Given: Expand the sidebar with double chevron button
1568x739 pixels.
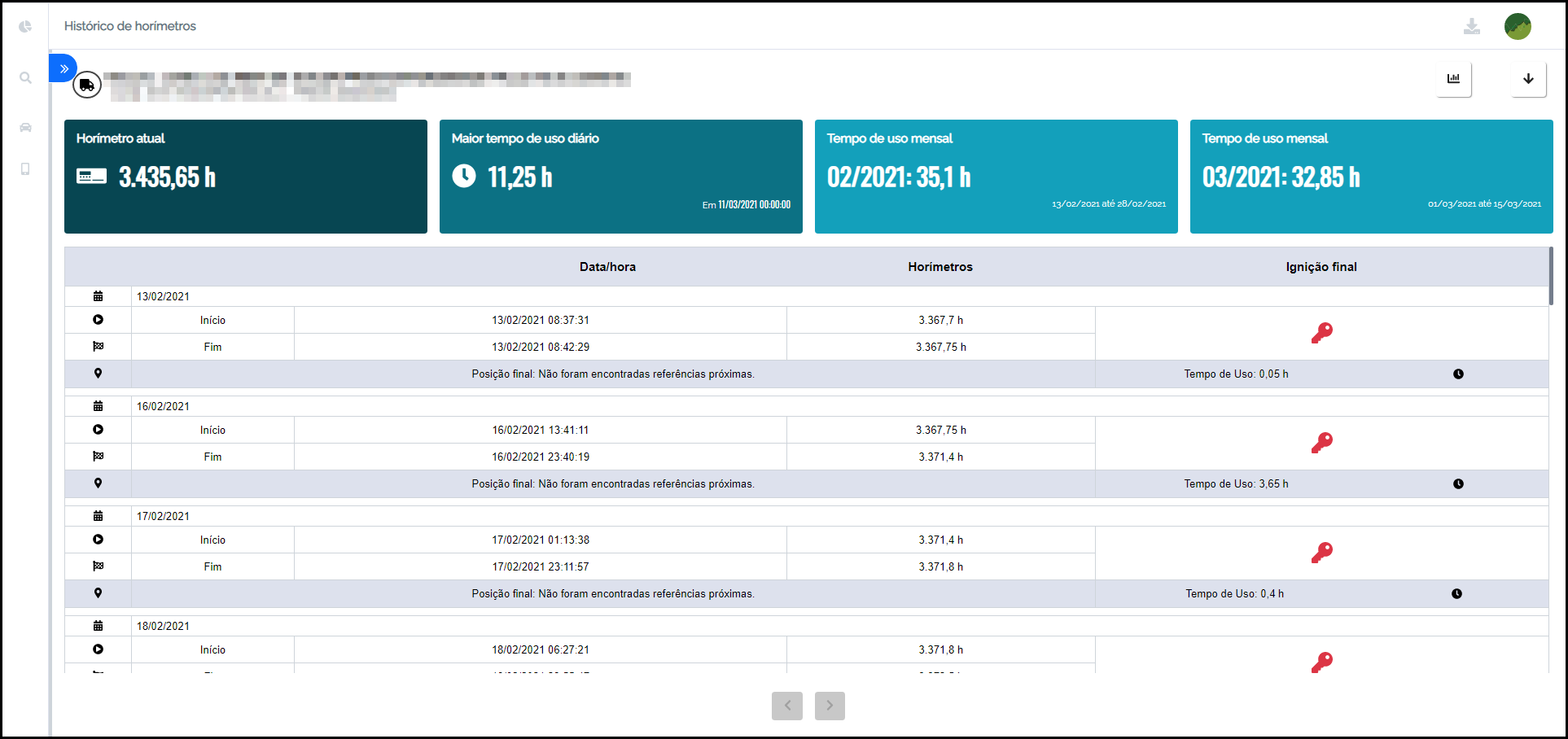Looking at the screenshot, I should click(x=64, y=68).
